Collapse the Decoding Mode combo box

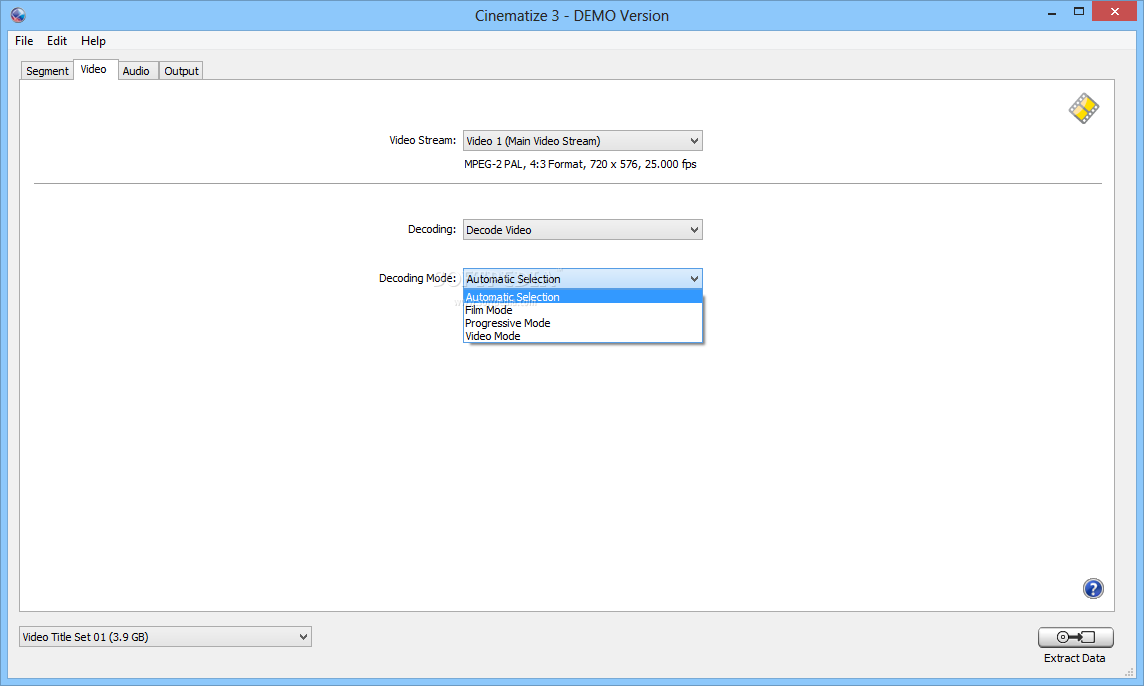582,279
